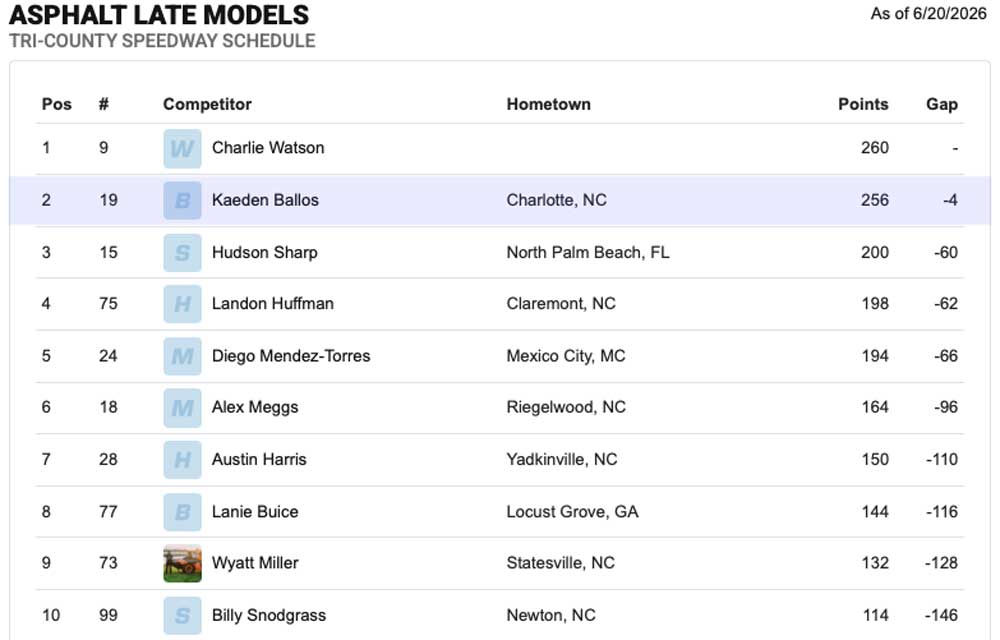
Task: Click Billy Snodgrass's S avatar icon
Action: click(182, 615)
